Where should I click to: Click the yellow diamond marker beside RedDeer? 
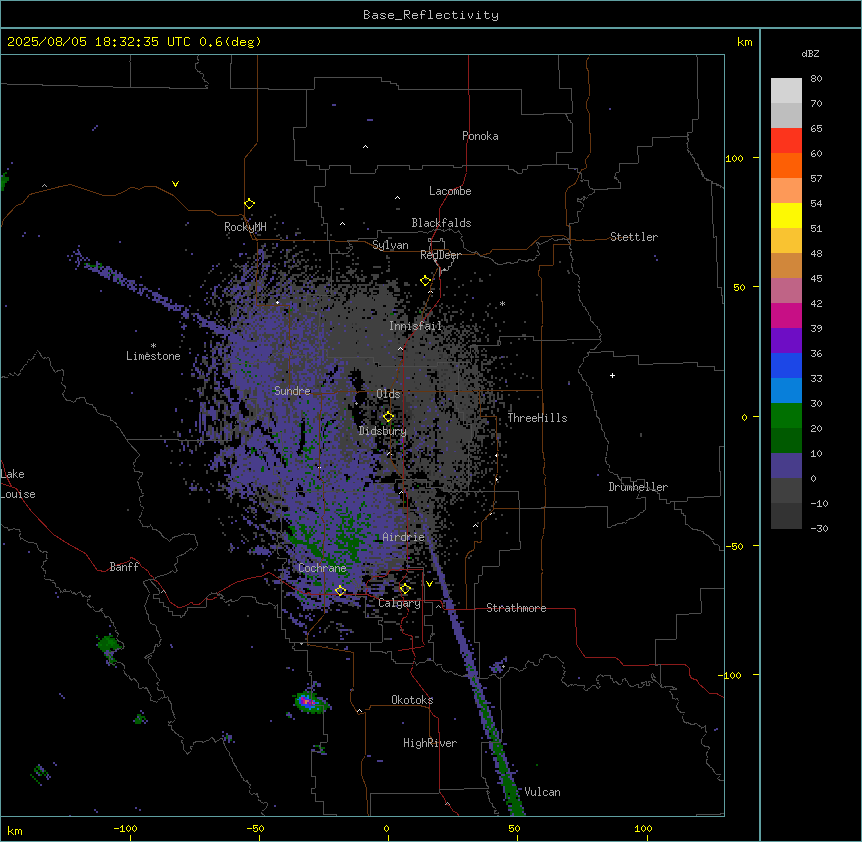426,281
